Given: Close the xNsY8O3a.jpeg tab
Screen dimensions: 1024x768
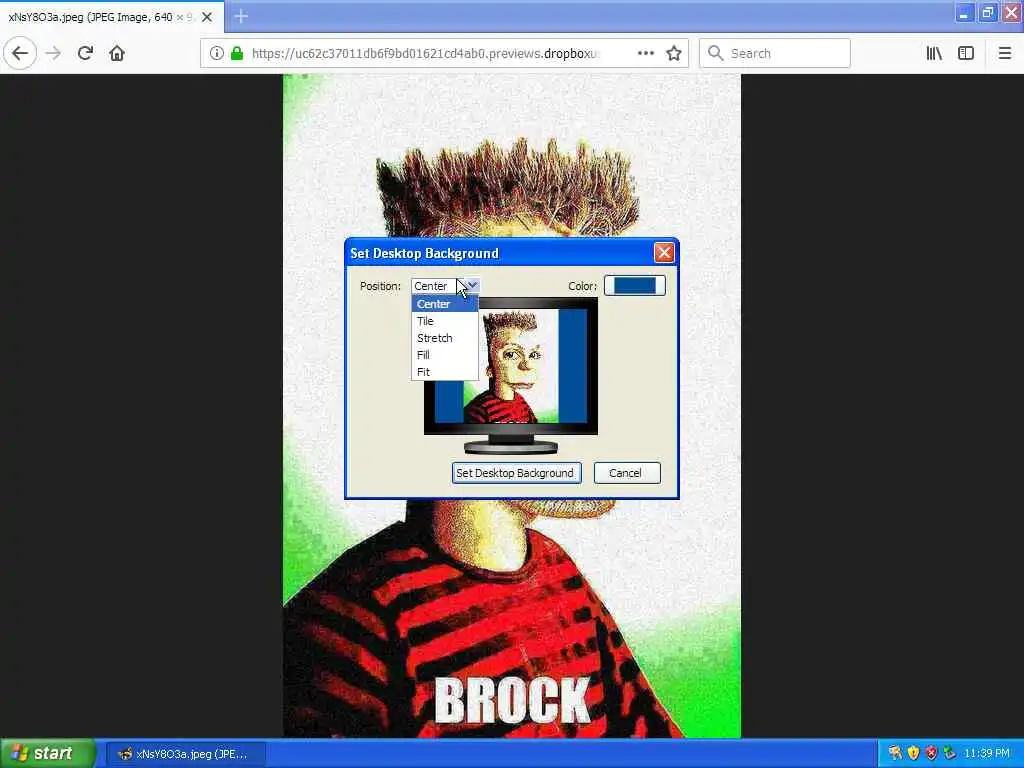Looking at the screenshot, I should point(207,17).
